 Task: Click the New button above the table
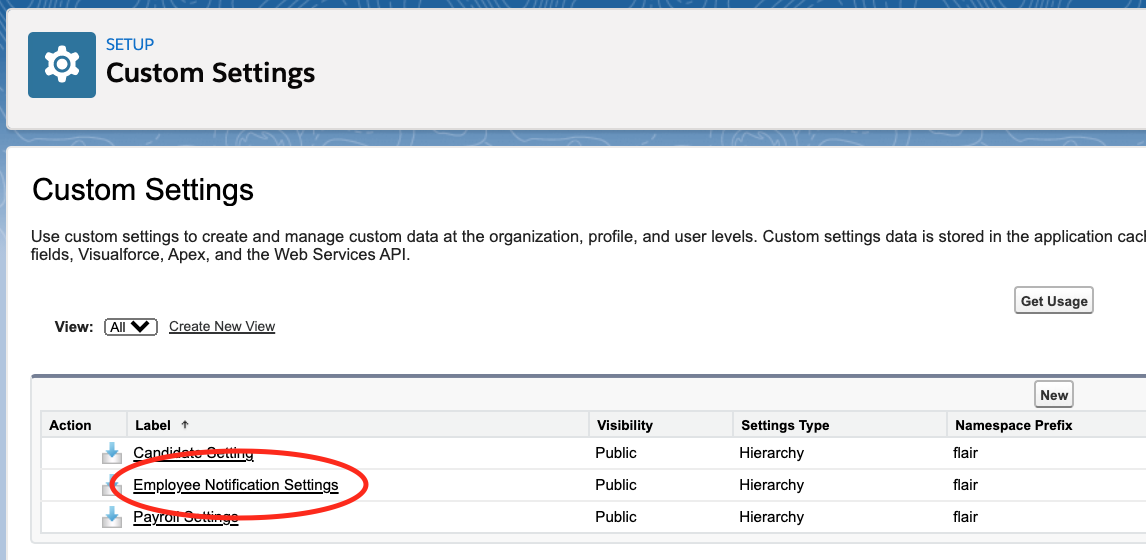[1054, 395]
